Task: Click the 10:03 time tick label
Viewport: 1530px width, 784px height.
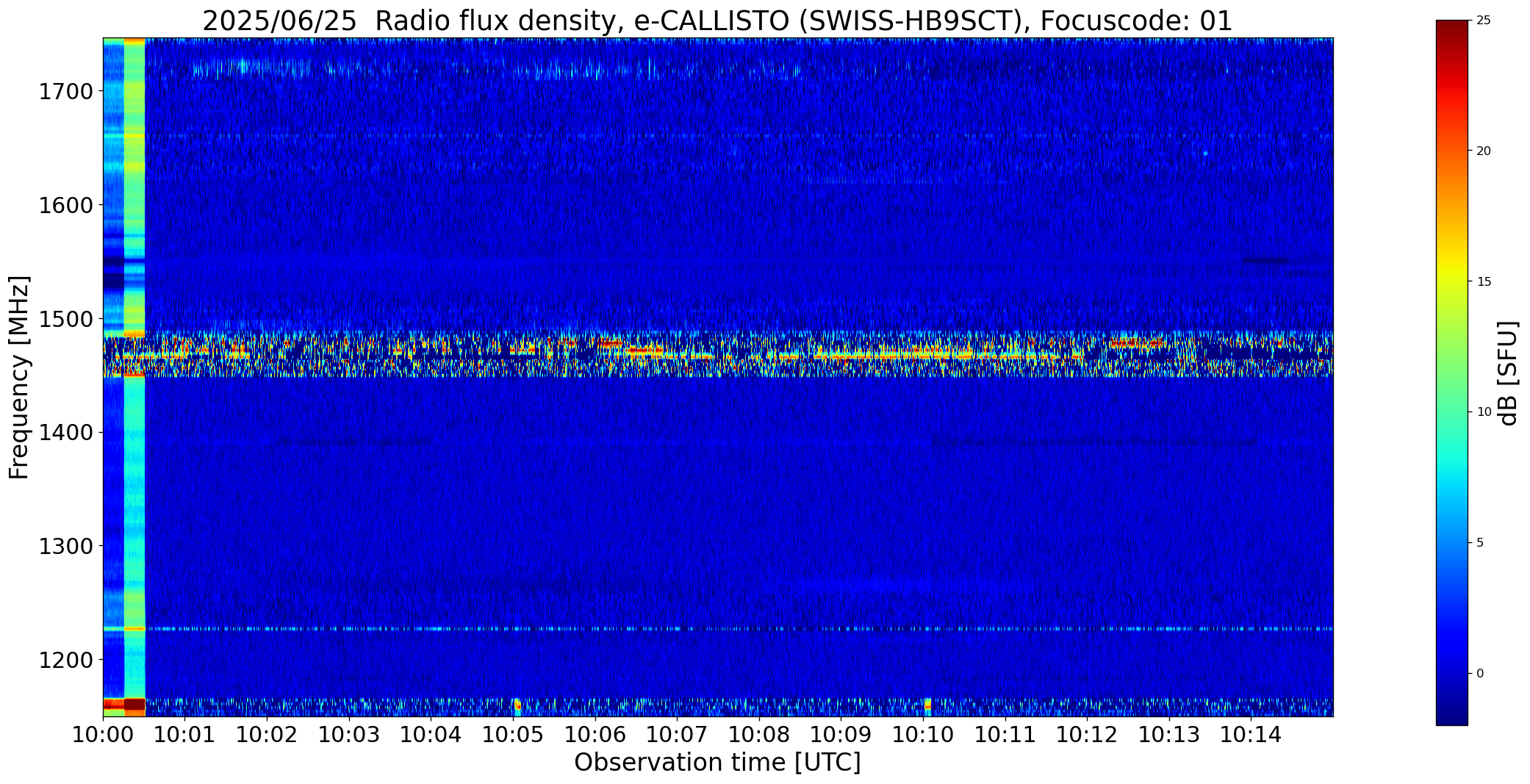Action: point(349,735)
